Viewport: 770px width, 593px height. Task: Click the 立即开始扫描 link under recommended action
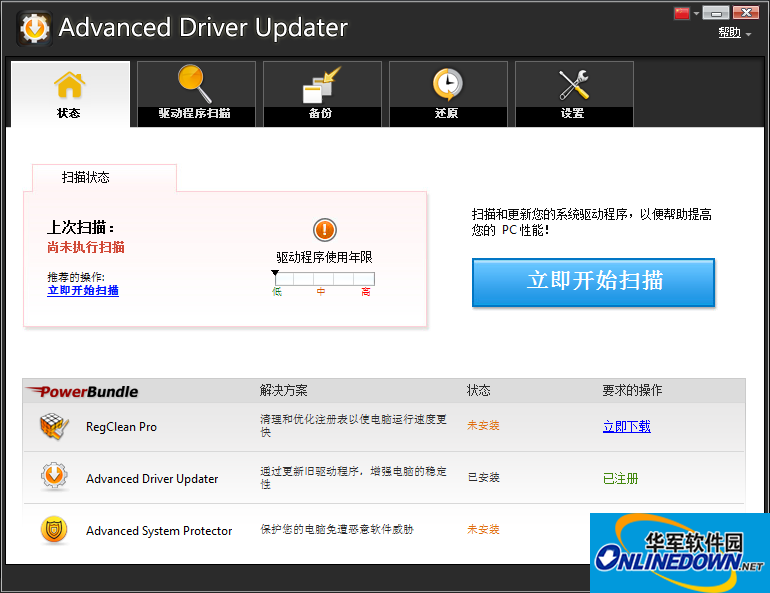pos(83,291)
